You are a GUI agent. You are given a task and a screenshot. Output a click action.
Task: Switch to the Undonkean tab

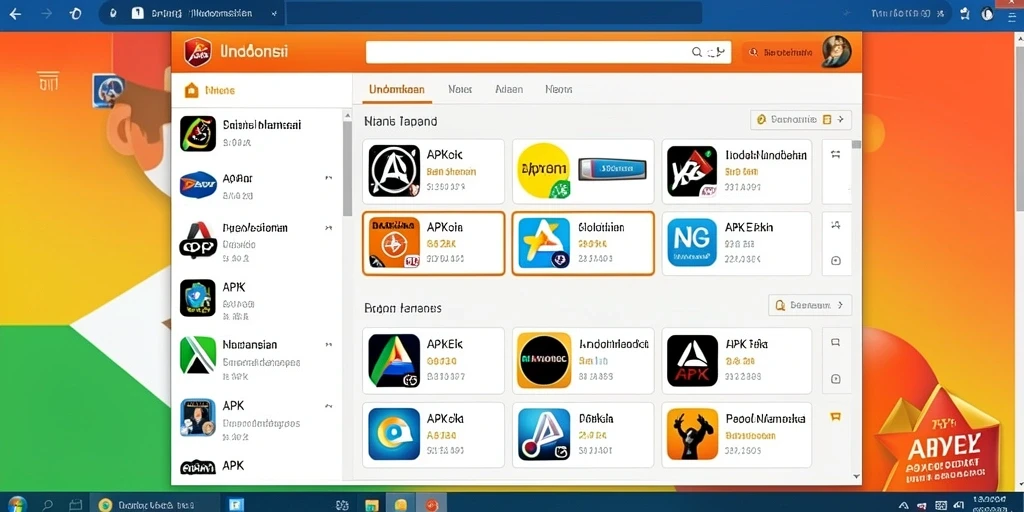coord(396,89)
